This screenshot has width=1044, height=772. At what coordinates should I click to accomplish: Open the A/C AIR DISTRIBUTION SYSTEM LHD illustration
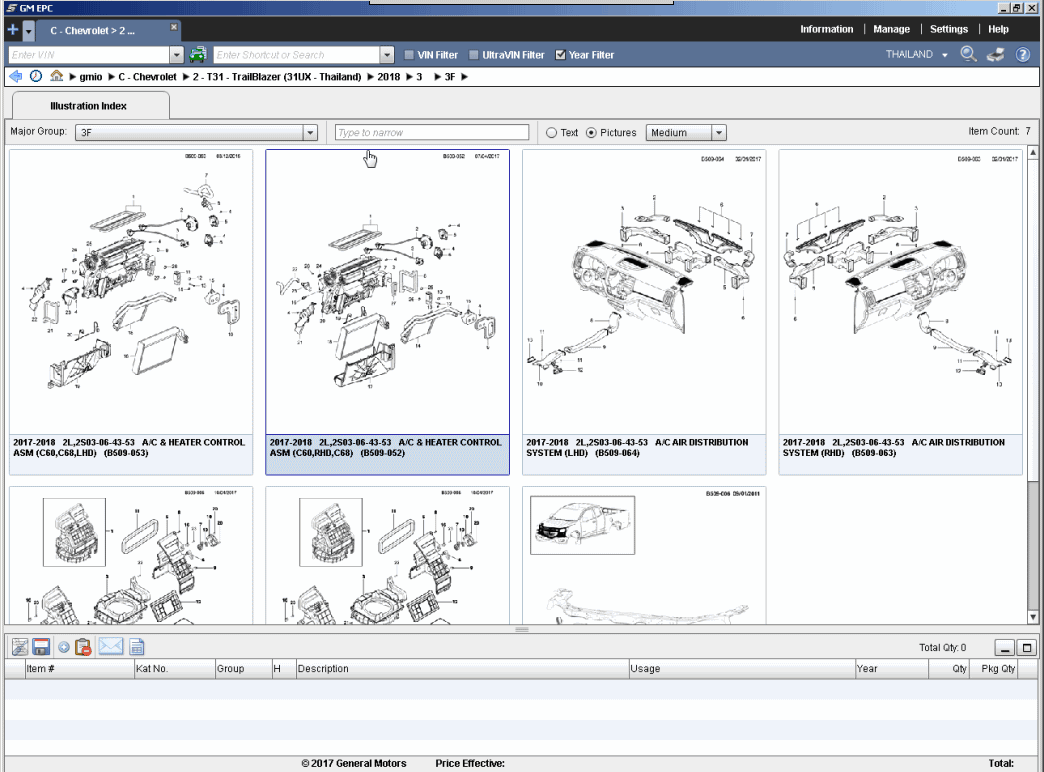[x=643, y=300]
